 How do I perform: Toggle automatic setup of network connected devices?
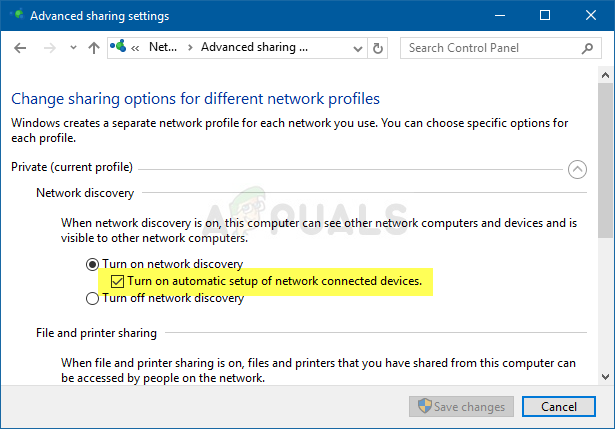[x=118, y=281]
